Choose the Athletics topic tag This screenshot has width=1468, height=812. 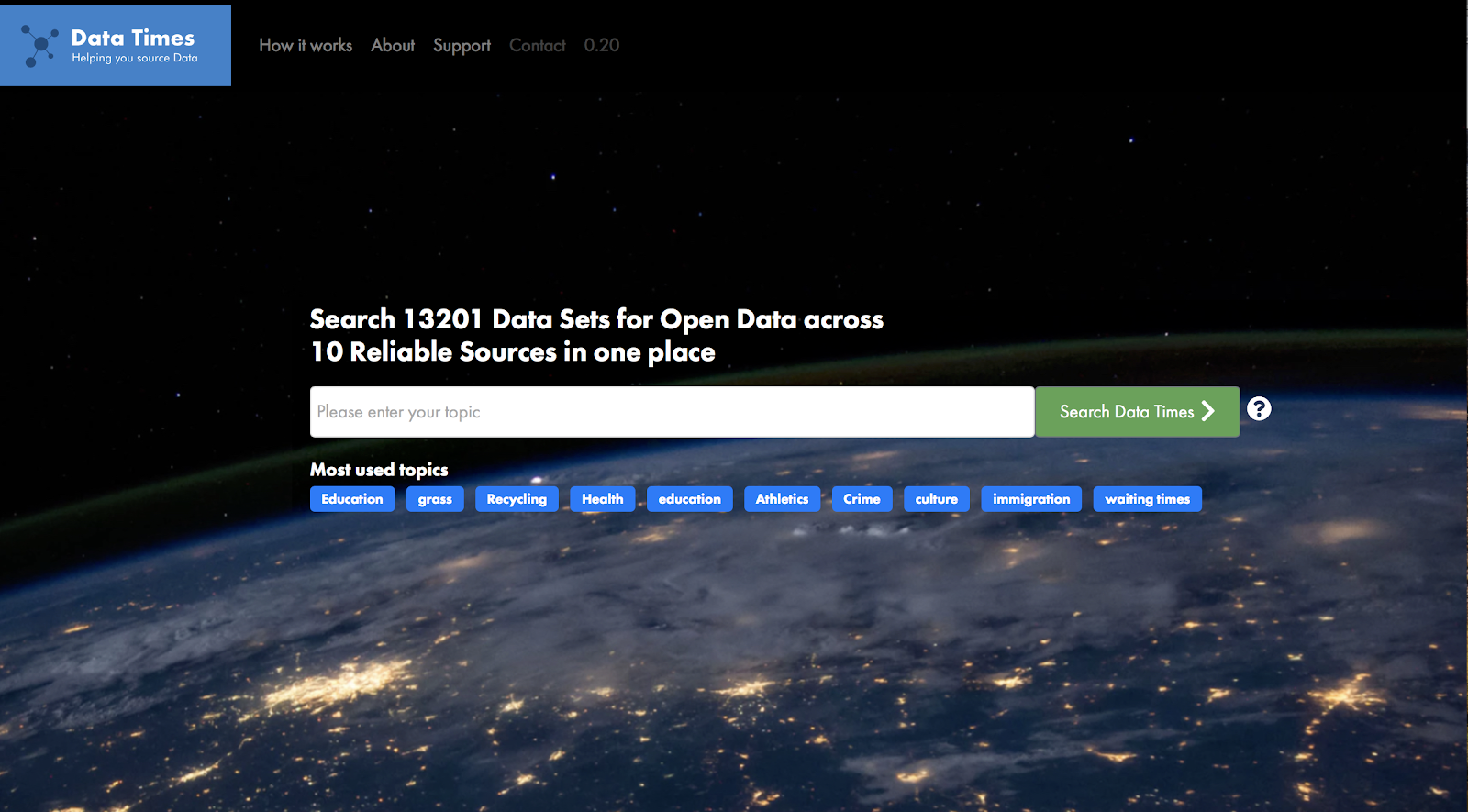tap(783, 499)
